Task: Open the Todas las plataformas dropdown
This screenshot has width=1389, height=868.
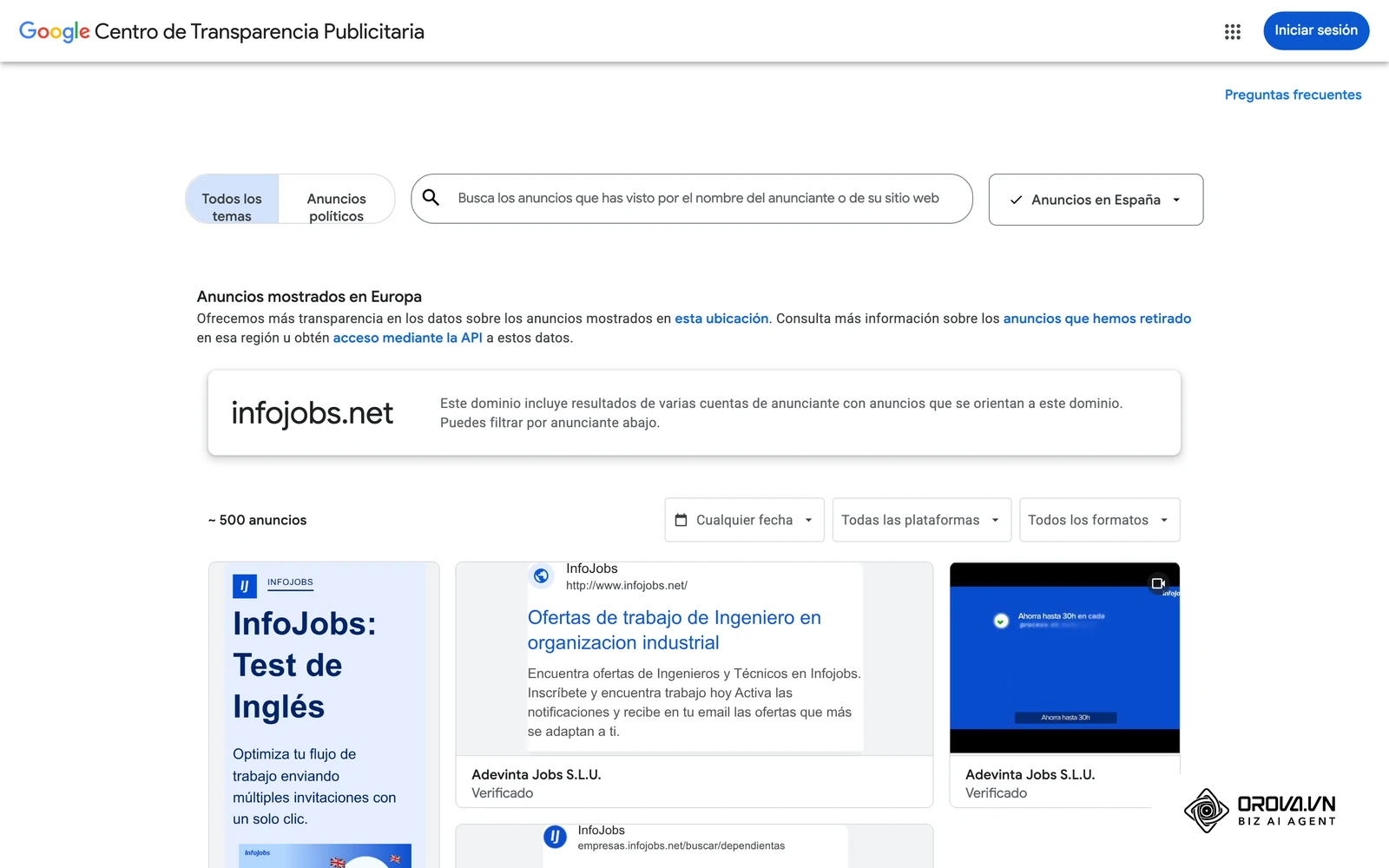Action: point(921,520)
